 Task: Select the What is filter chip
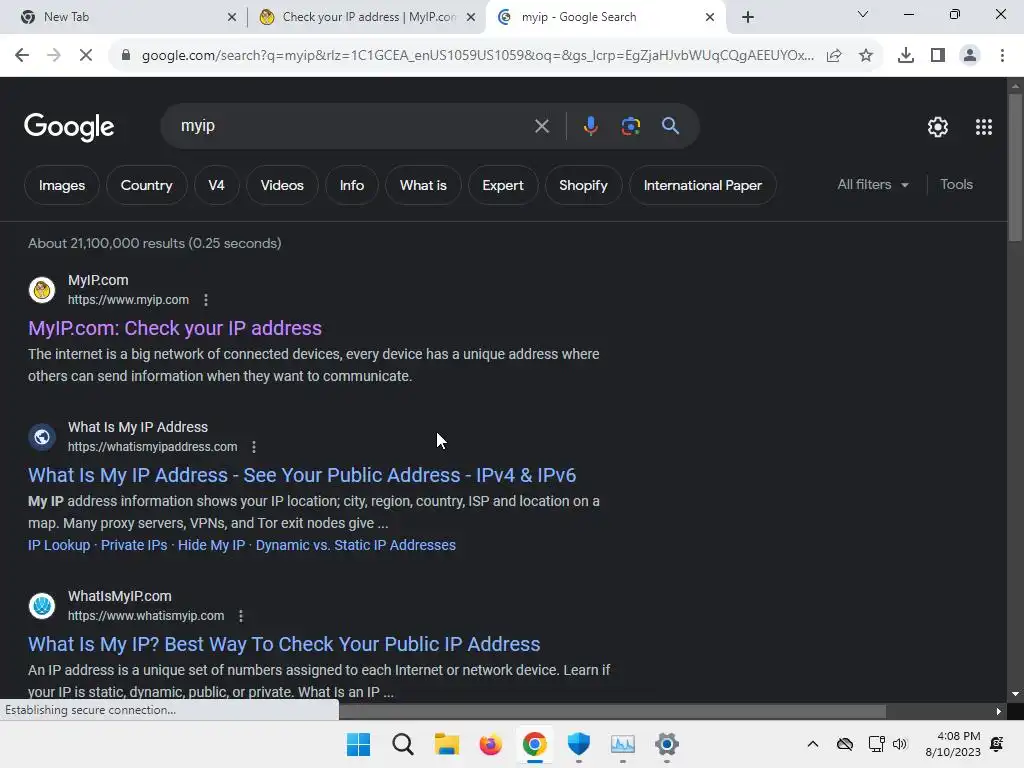coord(423,185)
